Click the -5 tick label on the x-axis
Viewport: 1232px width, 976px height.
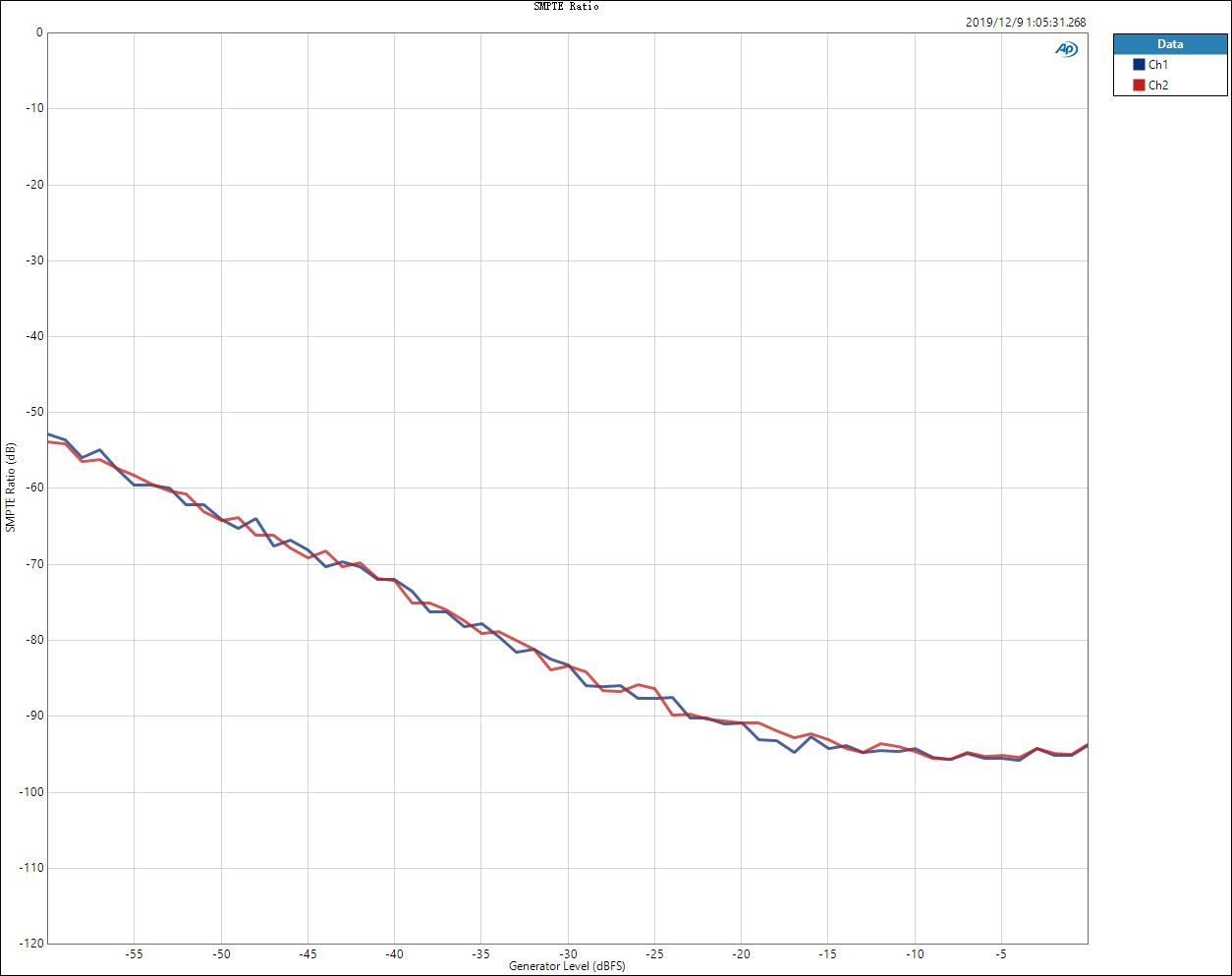(x=1000, y=954)
